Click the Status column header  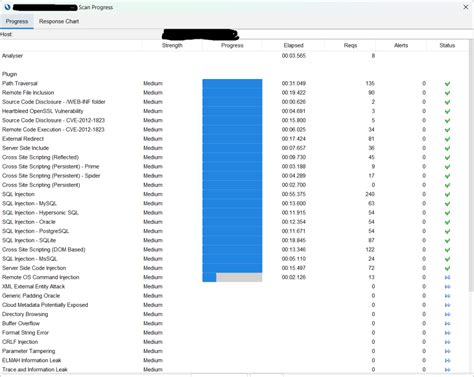tap(447, 45)
